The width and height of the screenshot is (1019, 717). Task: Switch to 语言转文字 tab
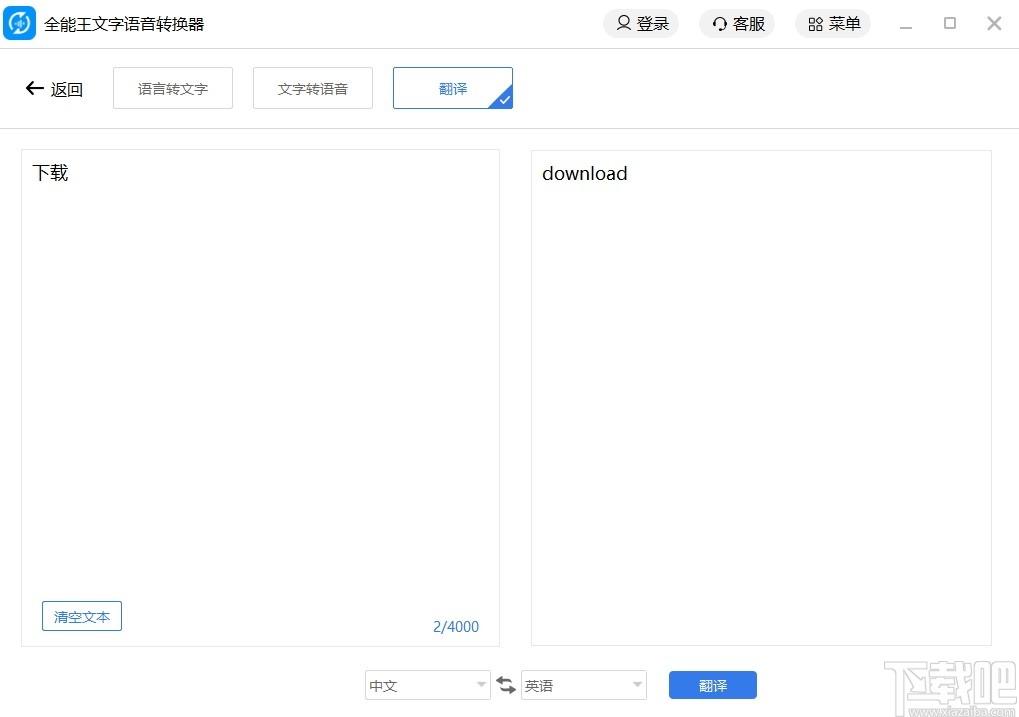[173, 88]
